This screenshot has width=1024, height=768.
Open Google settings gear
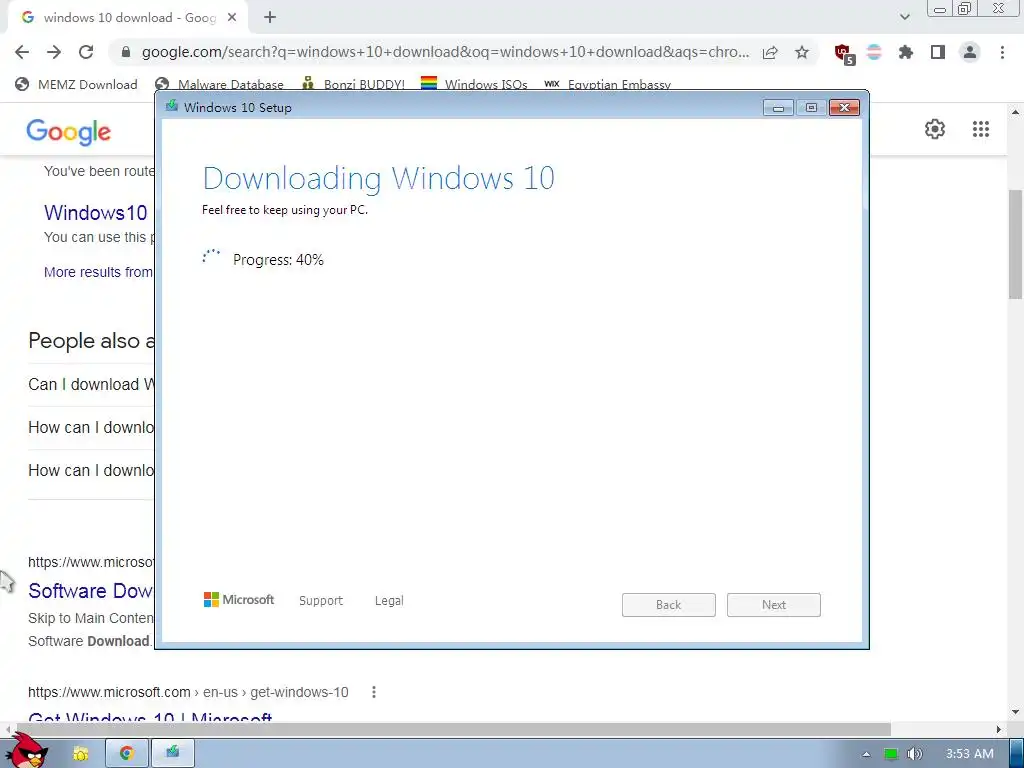pyautogui.click(x=935, y=129)
